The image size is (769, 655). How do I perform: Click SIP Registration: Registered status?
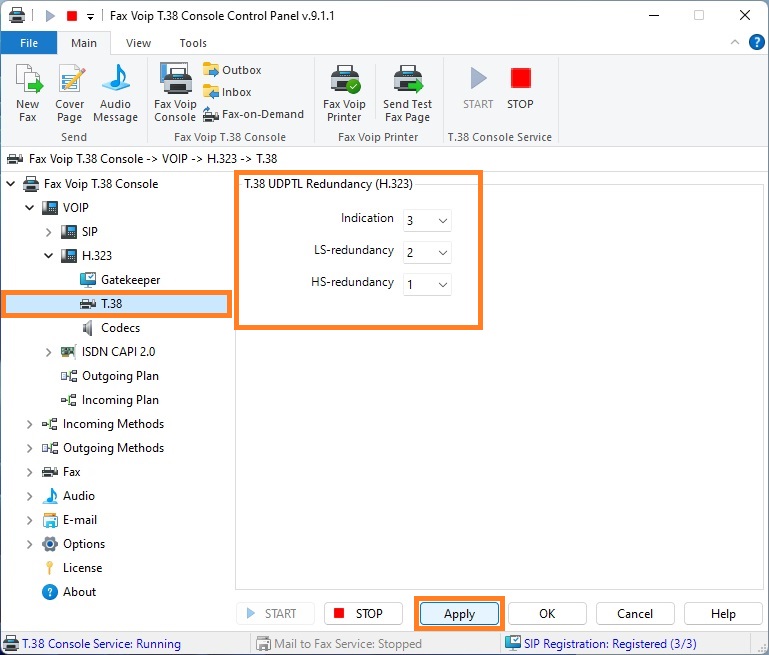(610, 644)
